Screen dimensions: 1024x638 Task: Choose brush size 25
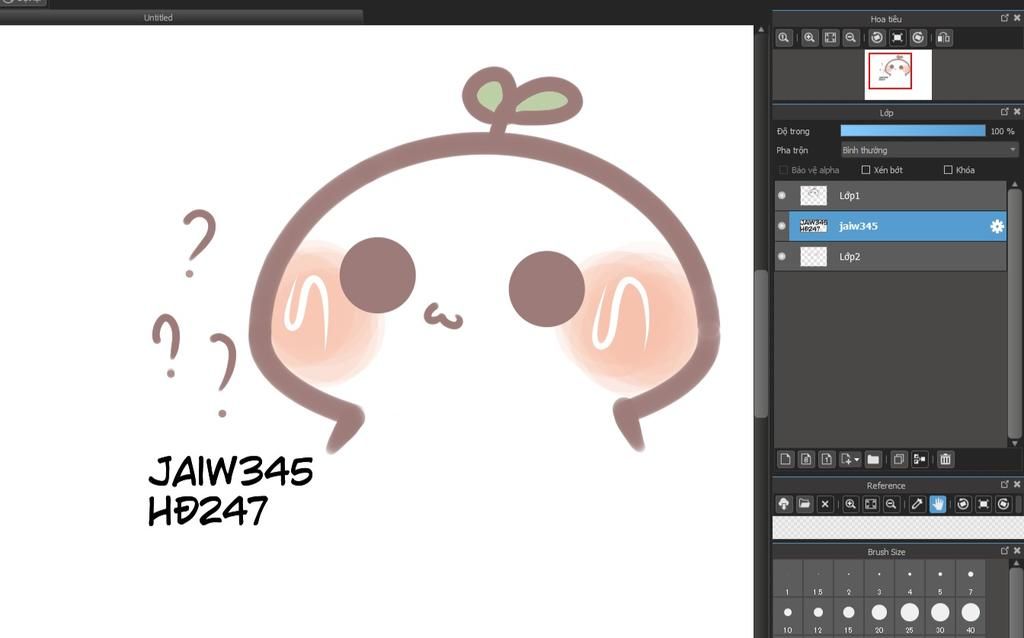(x=910, y=618)
